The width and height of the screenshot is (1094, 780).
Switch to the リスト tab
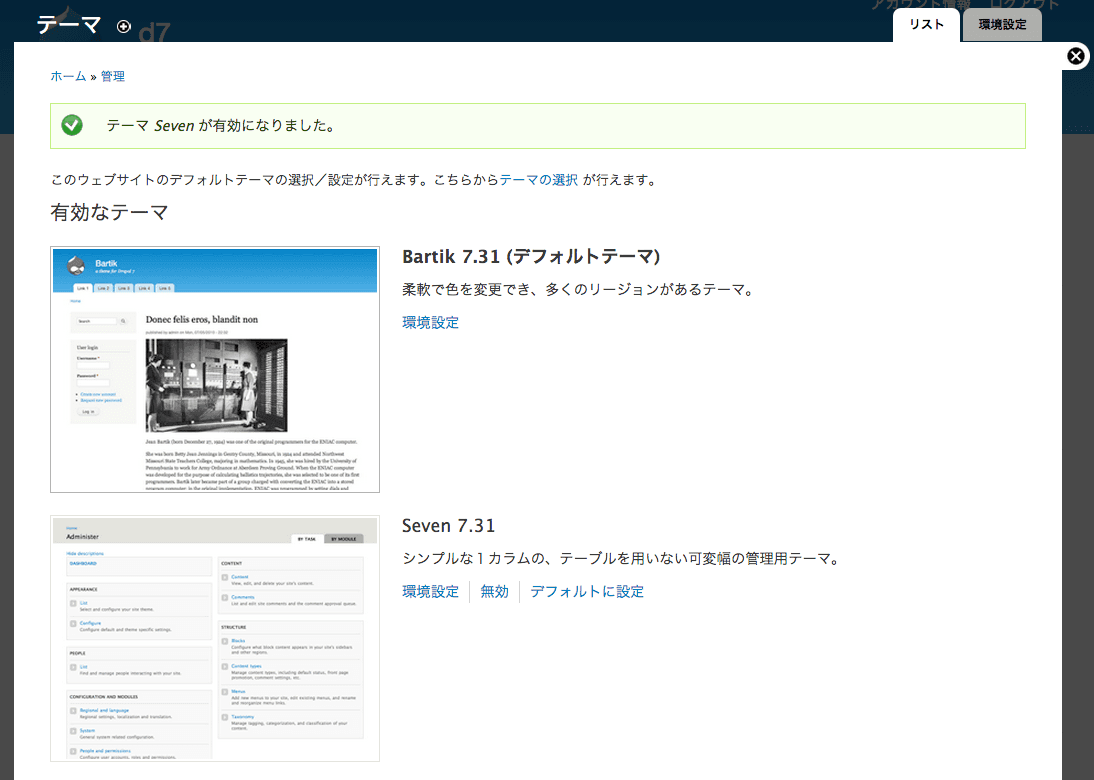(x=926, y=24)
